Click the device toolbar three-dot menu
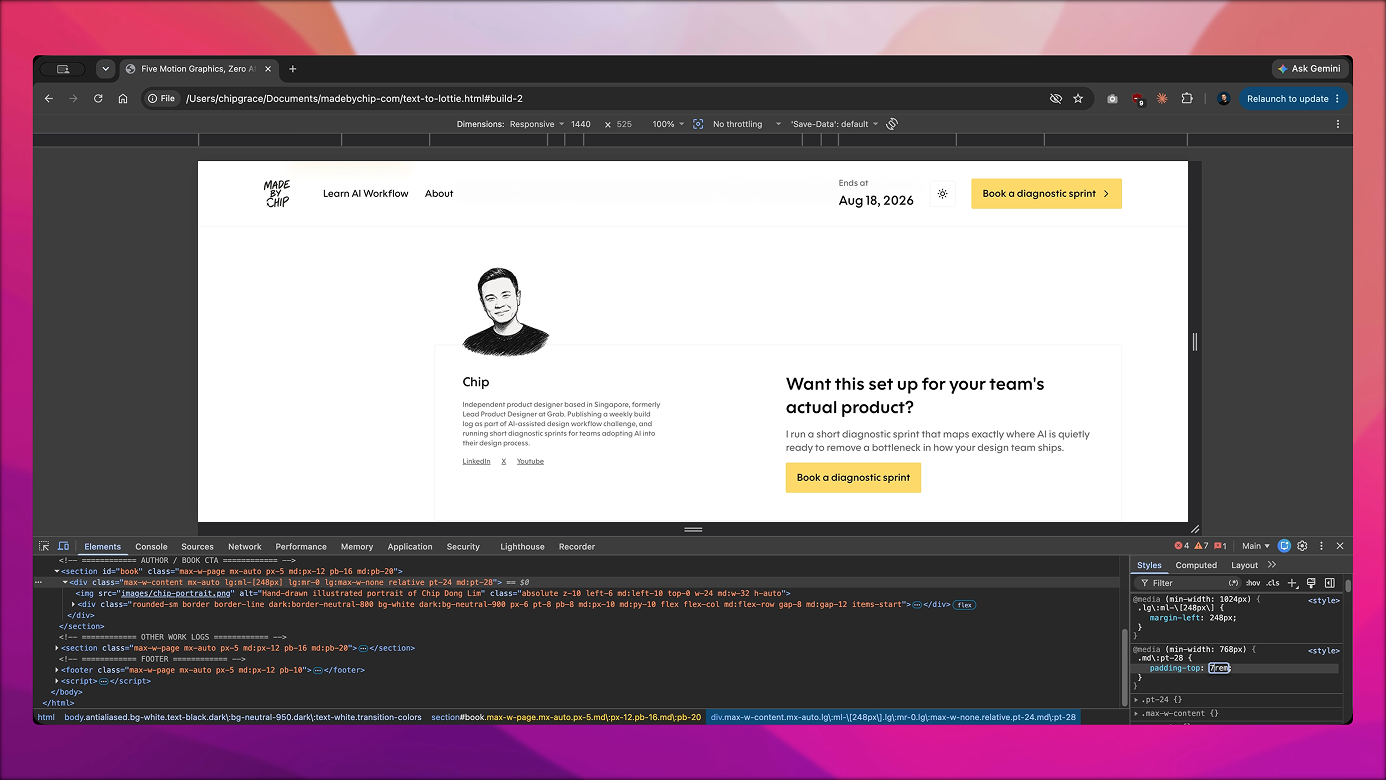Screen dimensions: 1386x780 click(1338, 124)
